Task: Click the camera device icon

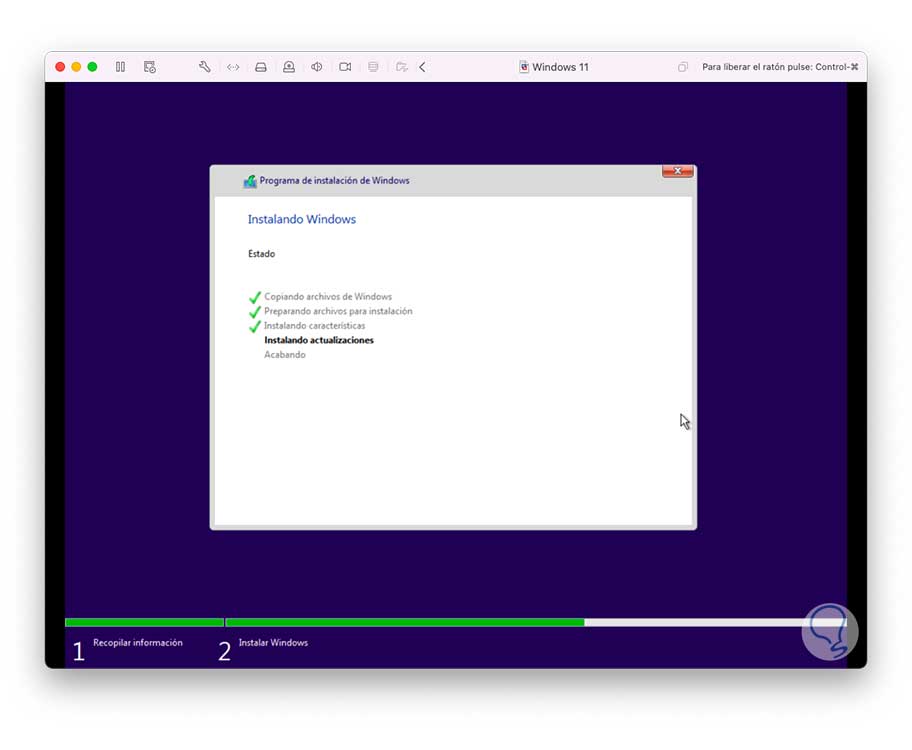Action: coord(345,67)
